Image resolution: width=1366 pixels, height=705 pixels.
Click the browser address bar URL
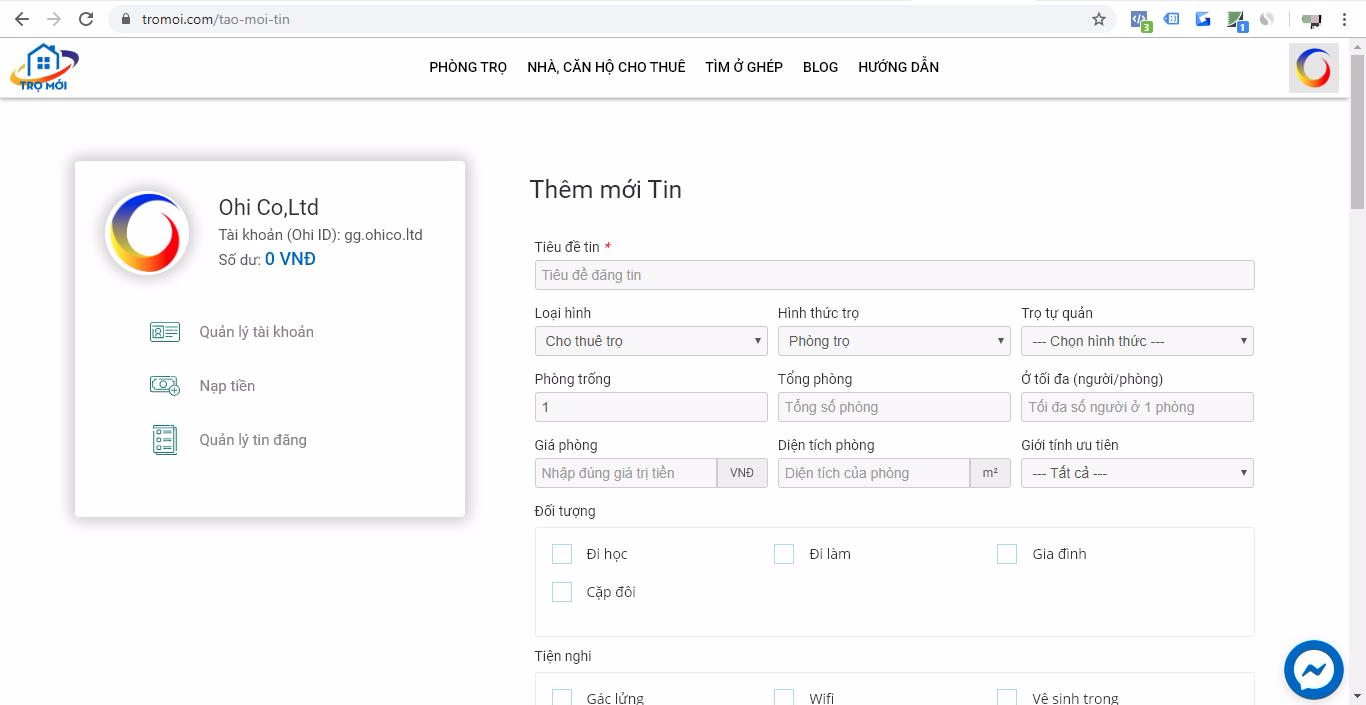(217, 19)
